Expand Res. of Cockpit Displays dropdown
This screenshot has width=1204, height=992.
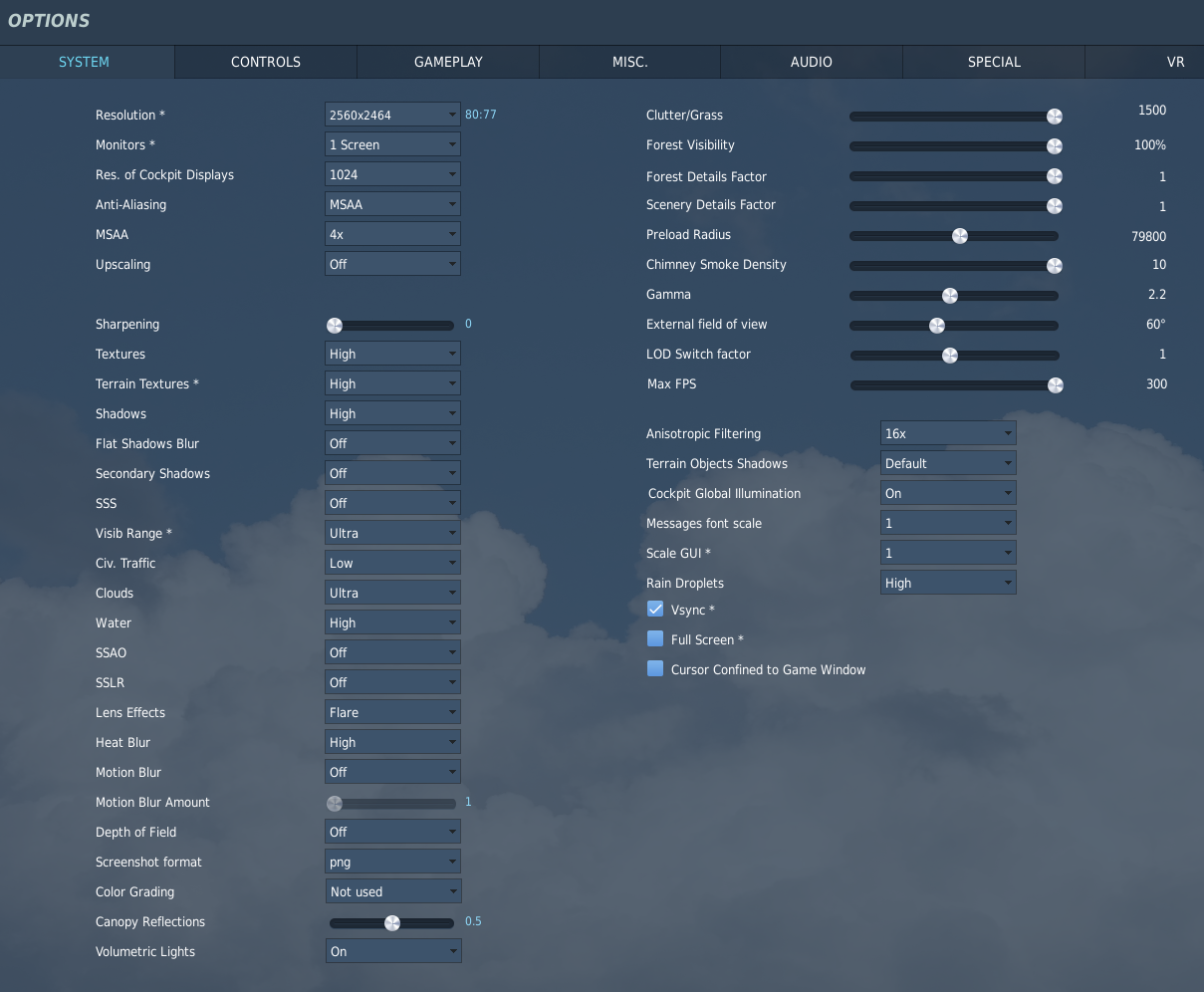[392, 174]
